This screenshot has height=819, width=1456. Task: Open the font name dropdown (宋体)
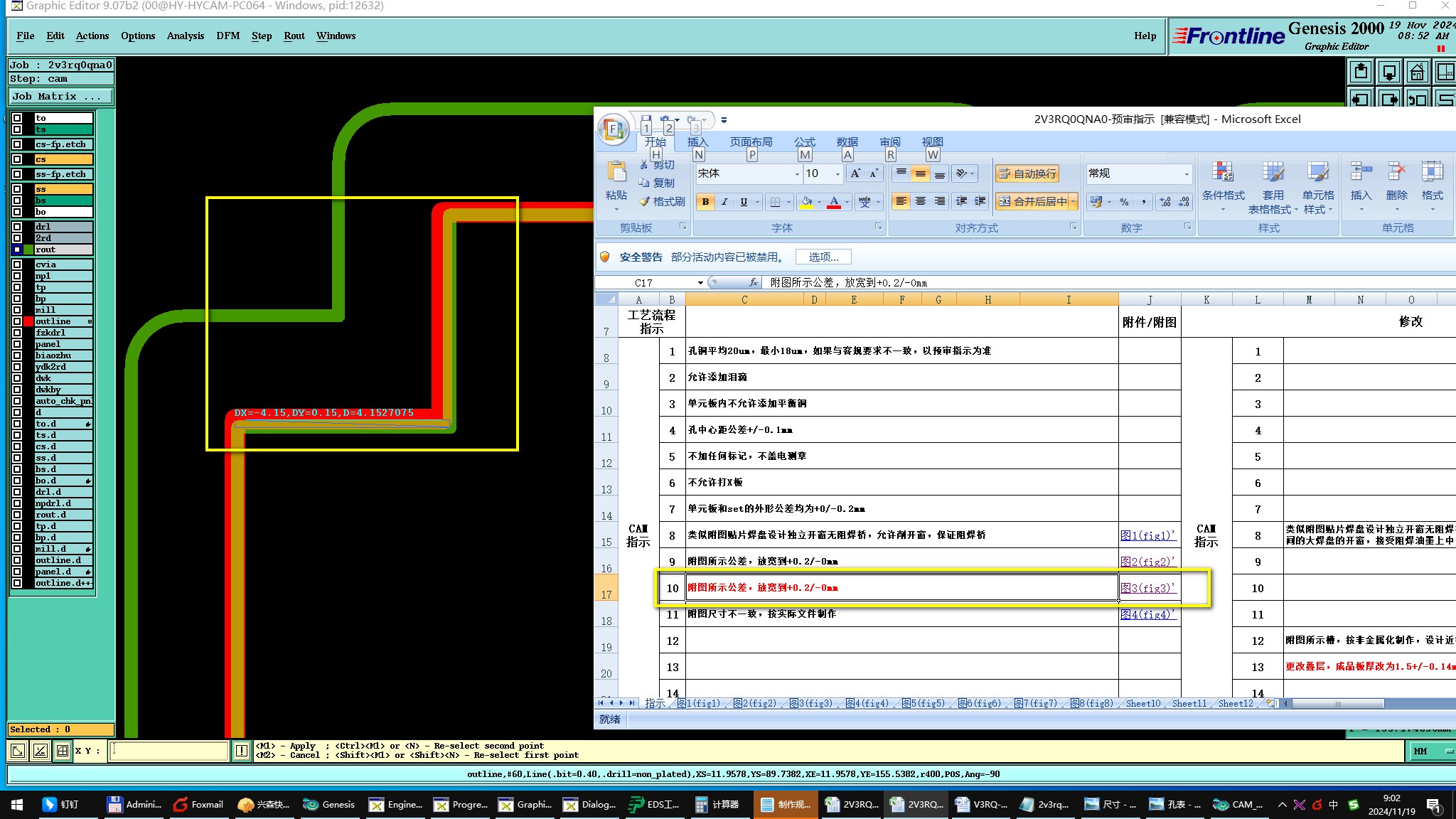[x=796, y=173]
